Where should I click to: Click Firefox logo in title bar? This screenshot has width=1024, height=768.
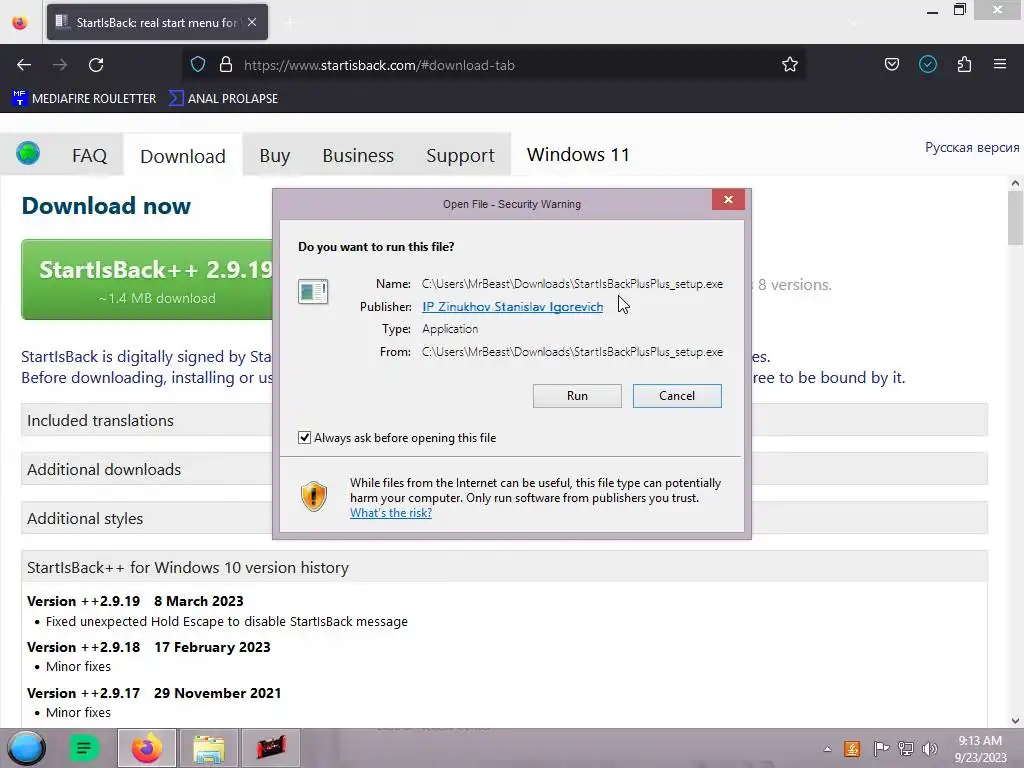20,22
